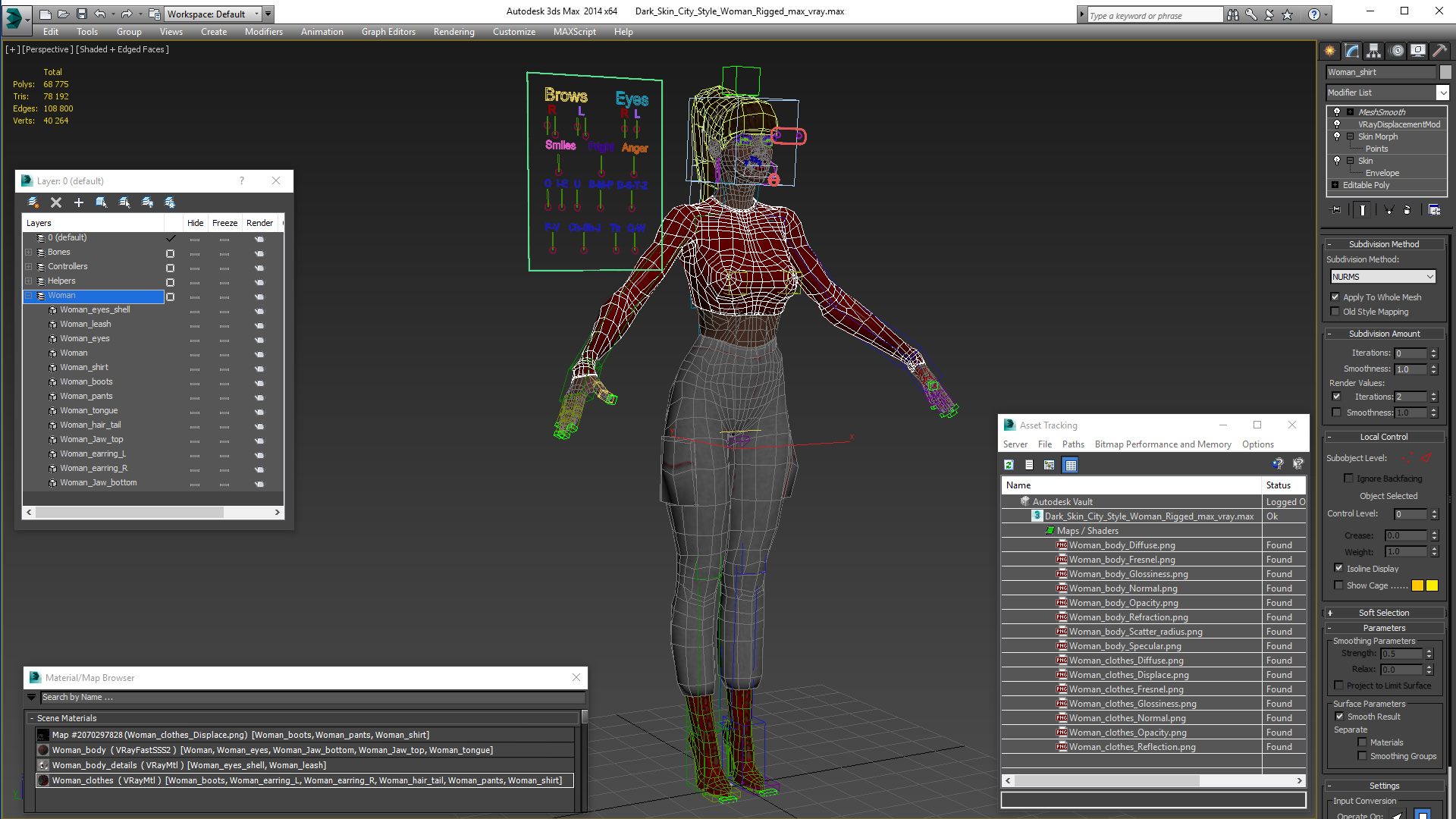Viewport: 1456px width, 819px height.
Task: Switch Asset Tracking to tree view
Action: coord(1050,465)
